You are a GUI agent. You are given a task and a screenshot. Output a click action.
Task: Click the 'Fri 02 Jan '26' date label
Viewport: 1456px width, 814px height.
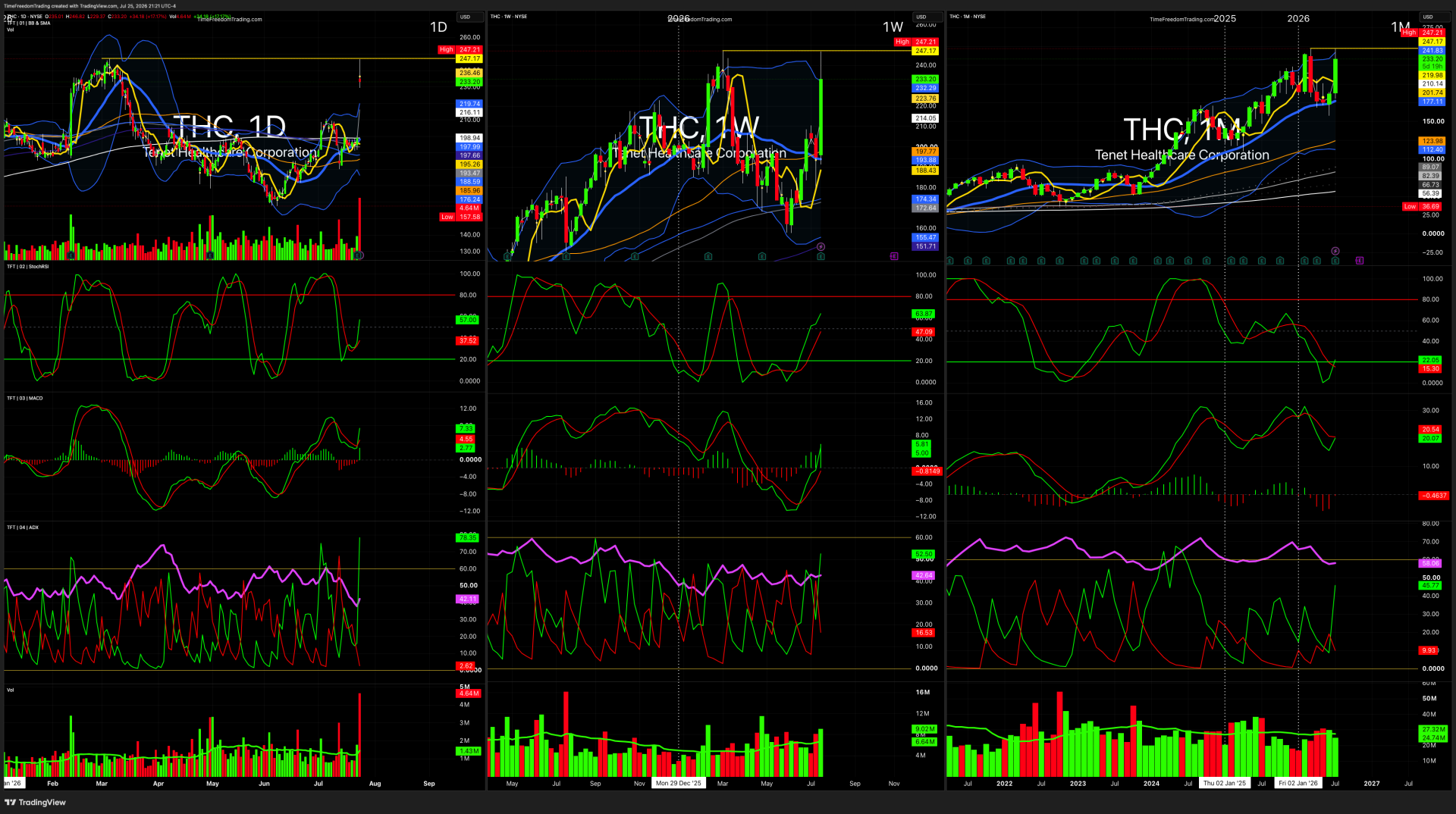(1298, 783)
